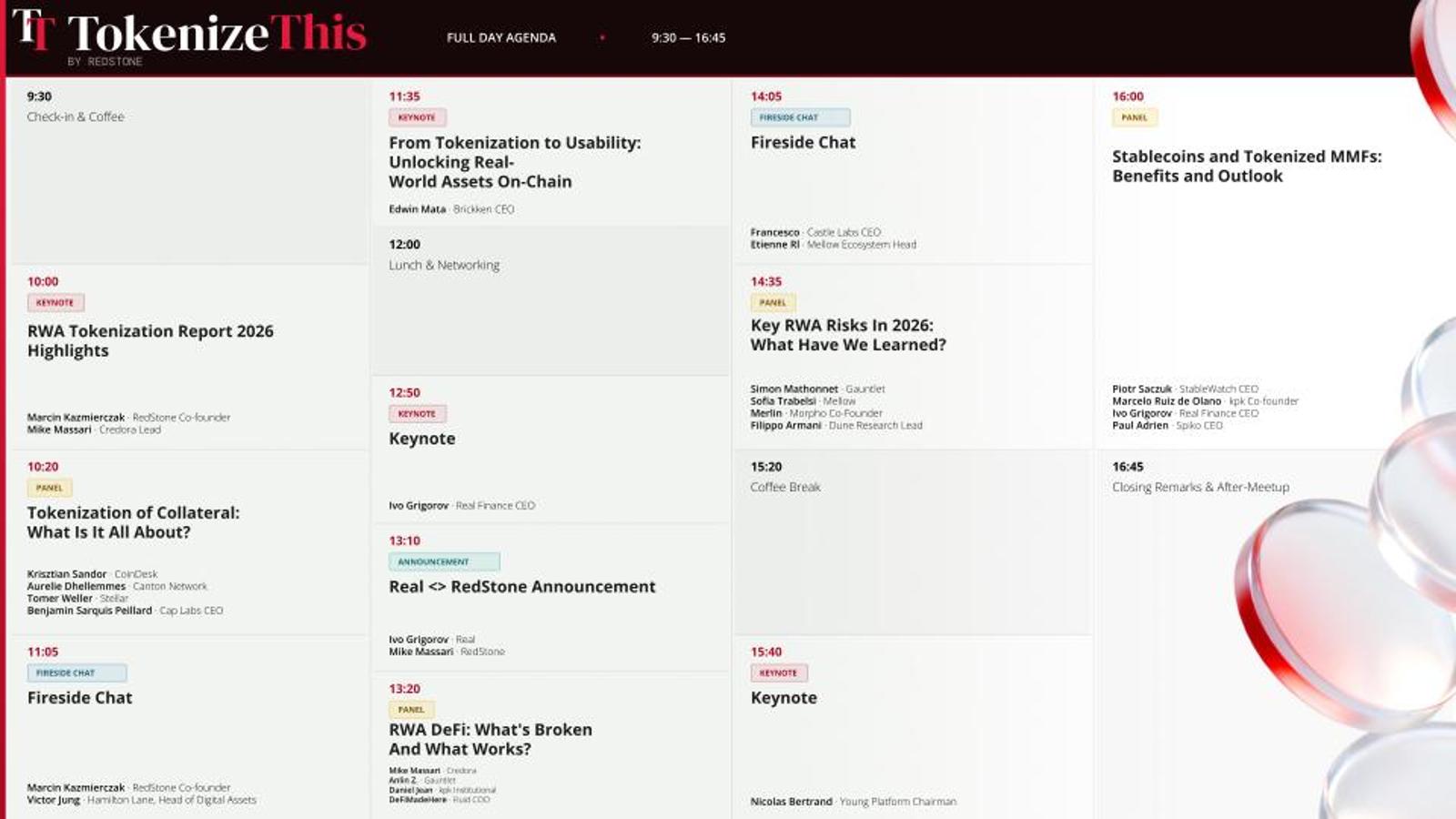This screenshot has height=819, width=1456.
Task: Open the Key RWA Risks In 2026 panel
Action: point(847,335)
